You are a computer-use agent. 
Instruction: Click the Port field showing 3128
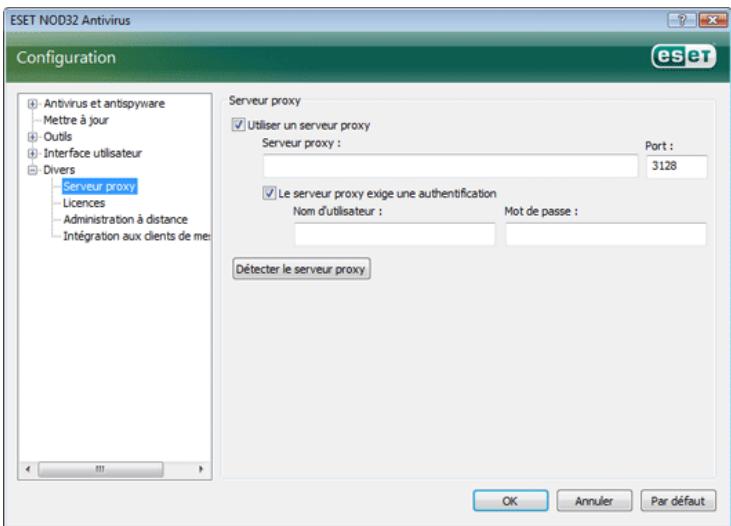point(676,166)
